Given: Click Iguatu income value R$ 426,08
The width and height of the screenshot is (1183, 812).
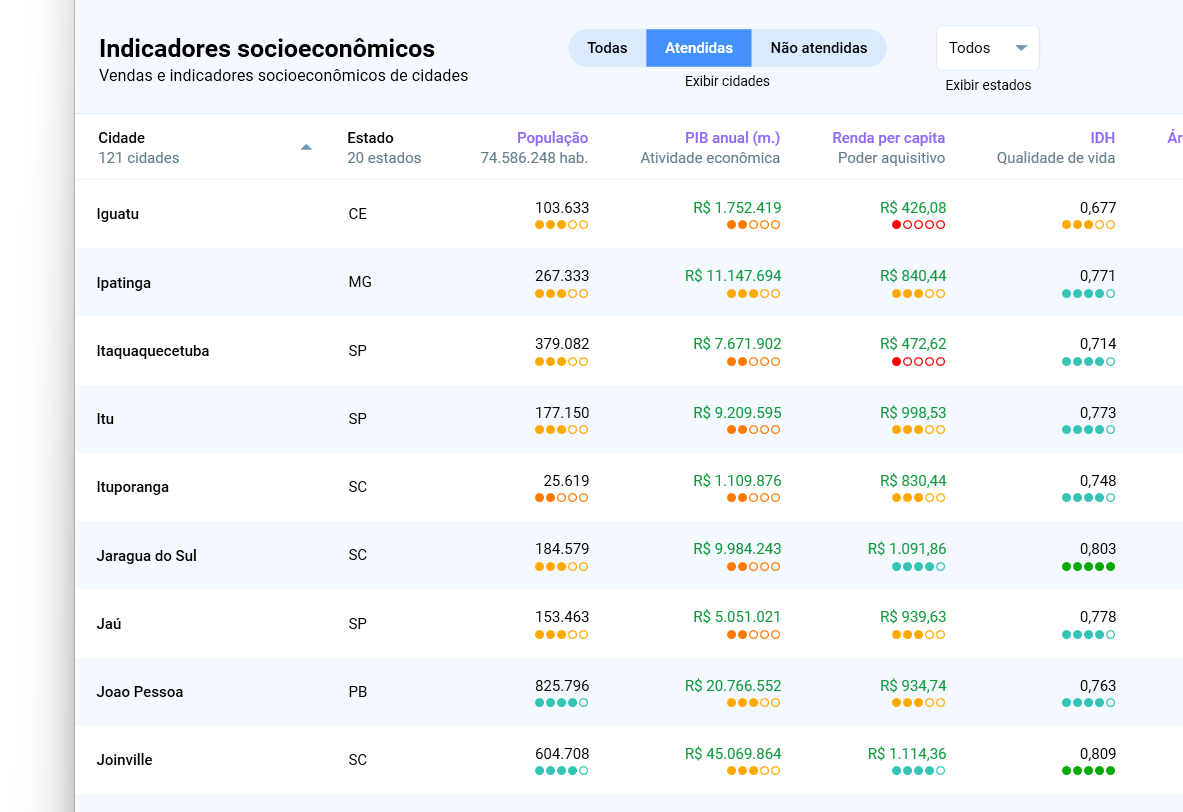Looking at the screenshot, I should pyautogui.click(x=913, y=208).
